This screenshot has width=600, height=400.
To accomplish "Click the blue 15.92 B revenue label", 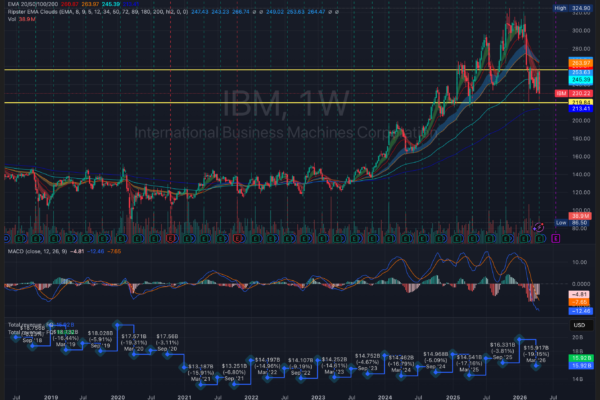I will (581, 366).
